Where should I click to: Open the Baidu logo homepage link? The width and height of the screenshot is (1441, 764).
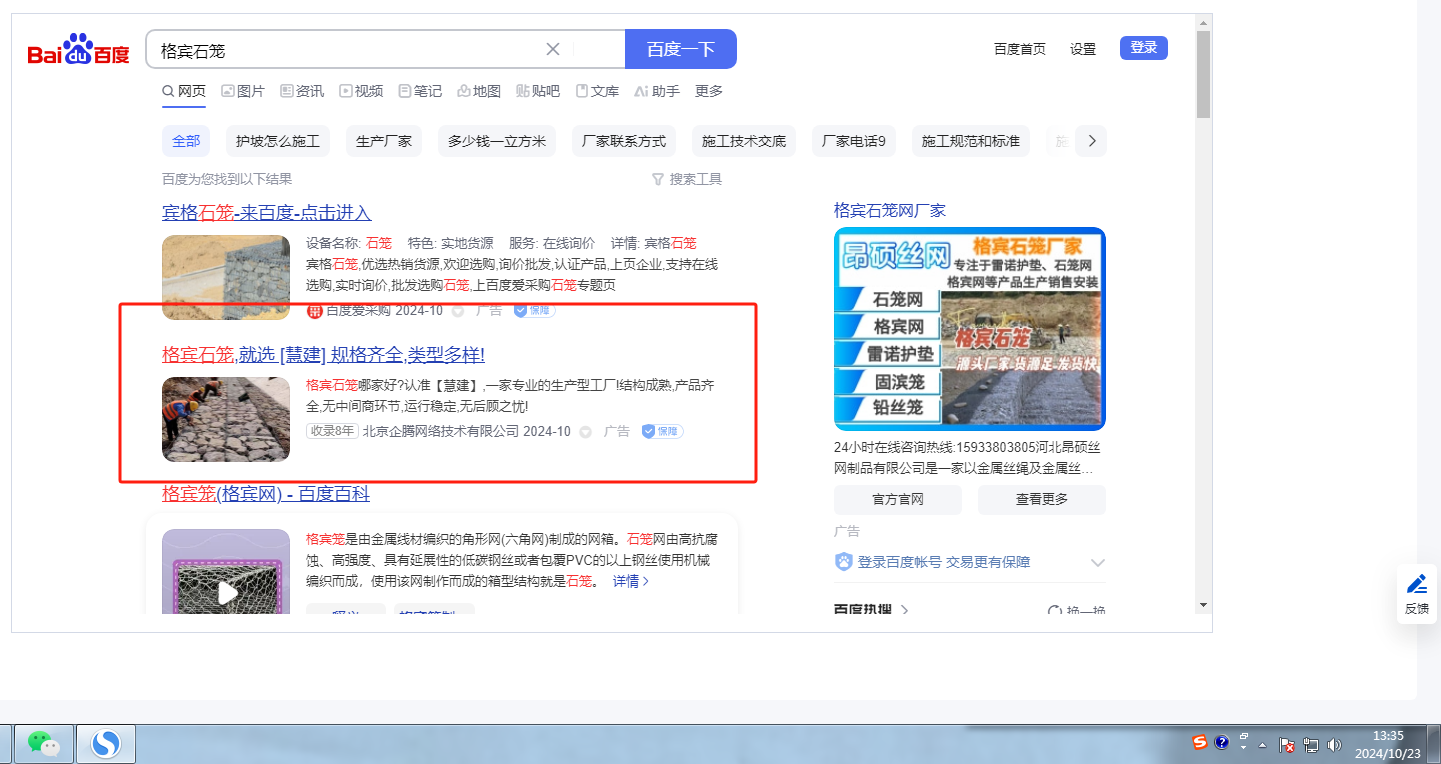click(79, 49)
